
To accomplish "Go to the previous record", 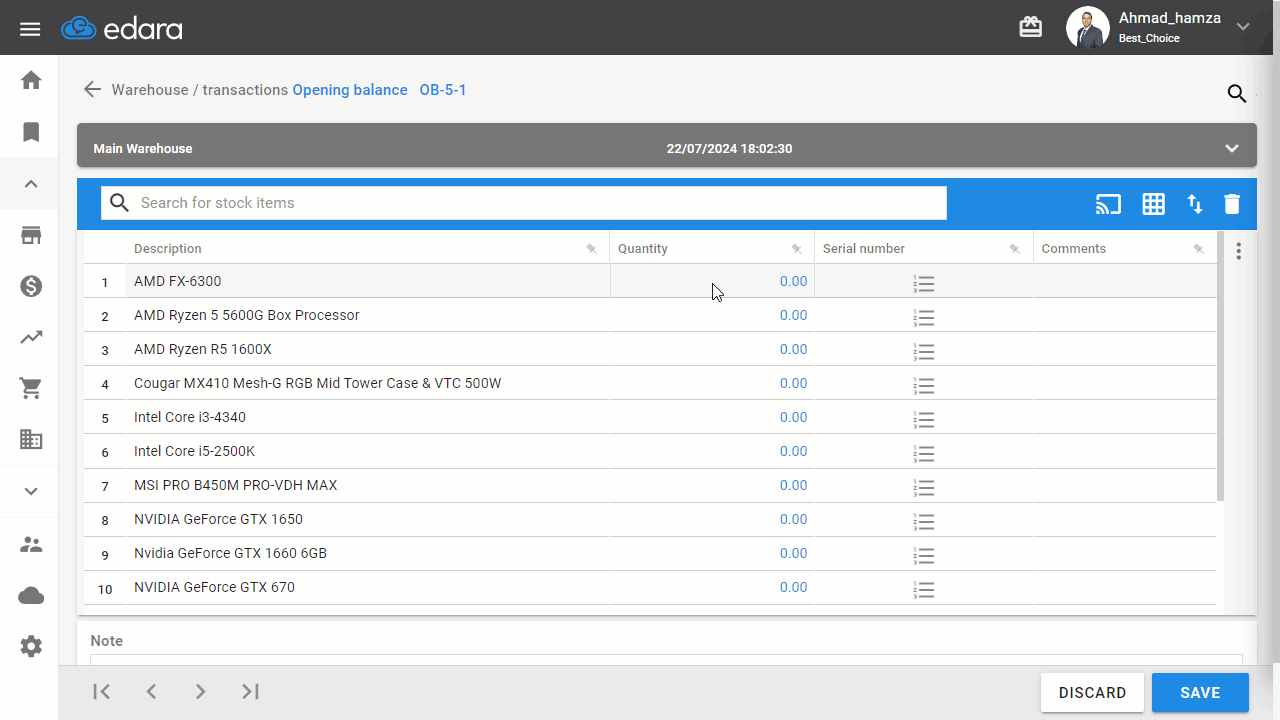I will (151, 691).
